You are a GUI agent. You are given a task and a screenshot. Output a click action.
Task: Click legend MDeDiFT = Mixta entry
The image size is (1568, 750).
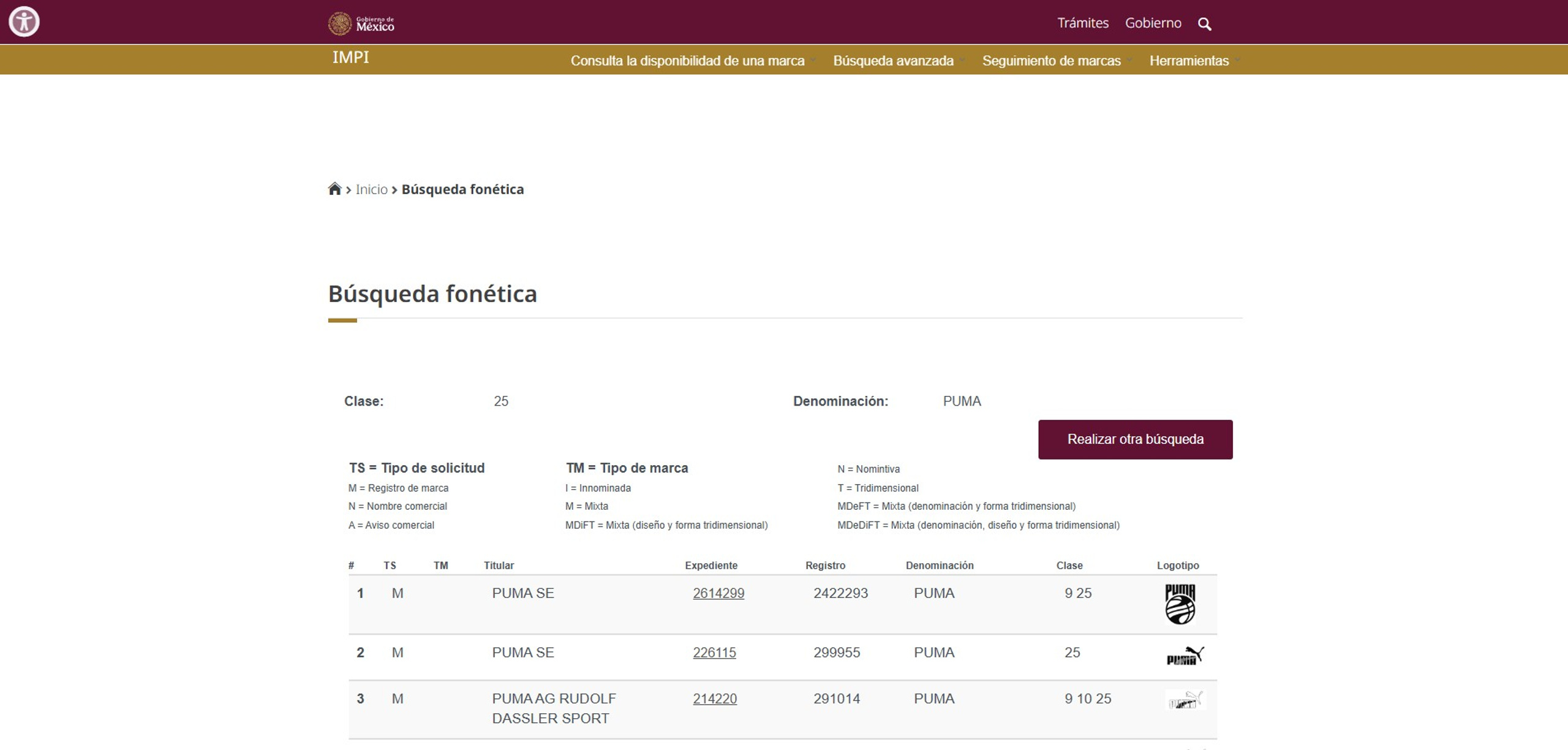pyautogui.click(x=978, y=525)
